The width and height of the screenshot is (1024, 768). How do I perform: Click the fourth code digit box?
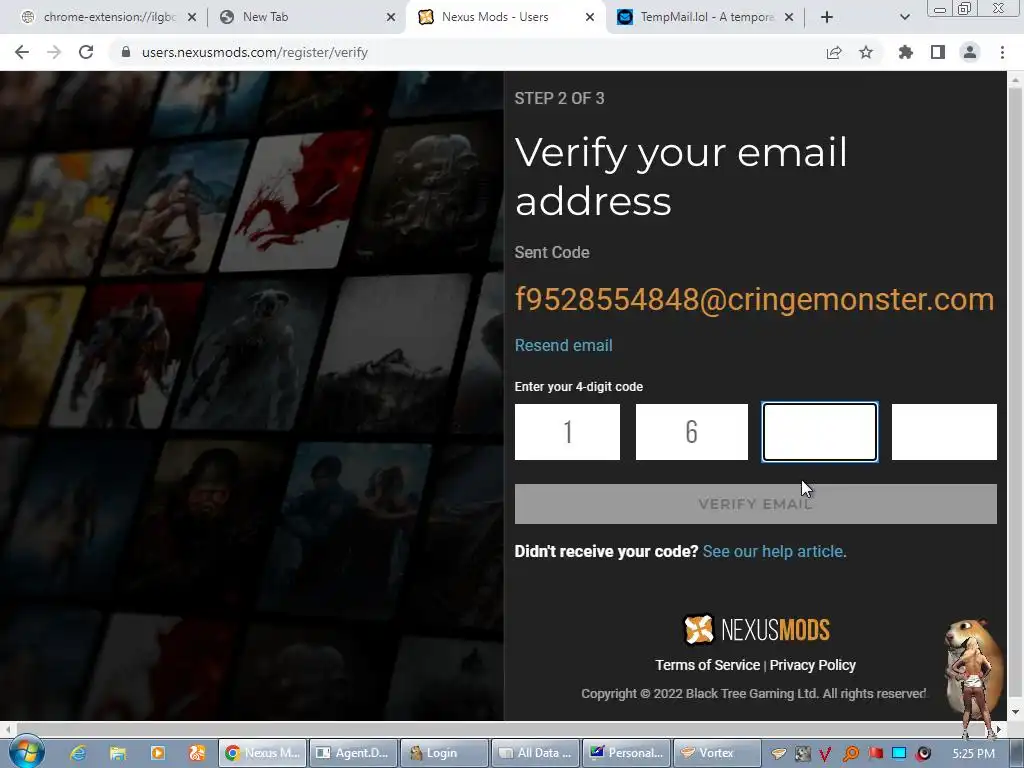[x=944, y=432]
